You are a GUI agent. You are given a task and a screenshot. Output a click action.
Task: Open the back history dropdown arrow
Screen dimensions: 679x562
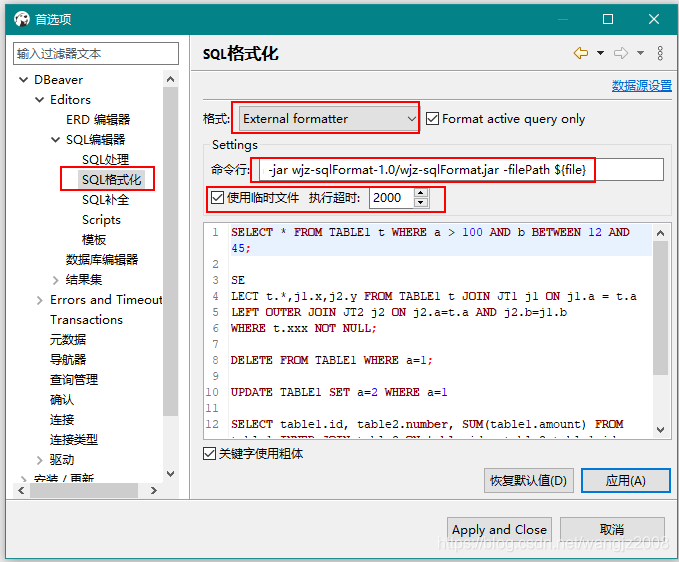pyautogui.click(x=600, y=54)
